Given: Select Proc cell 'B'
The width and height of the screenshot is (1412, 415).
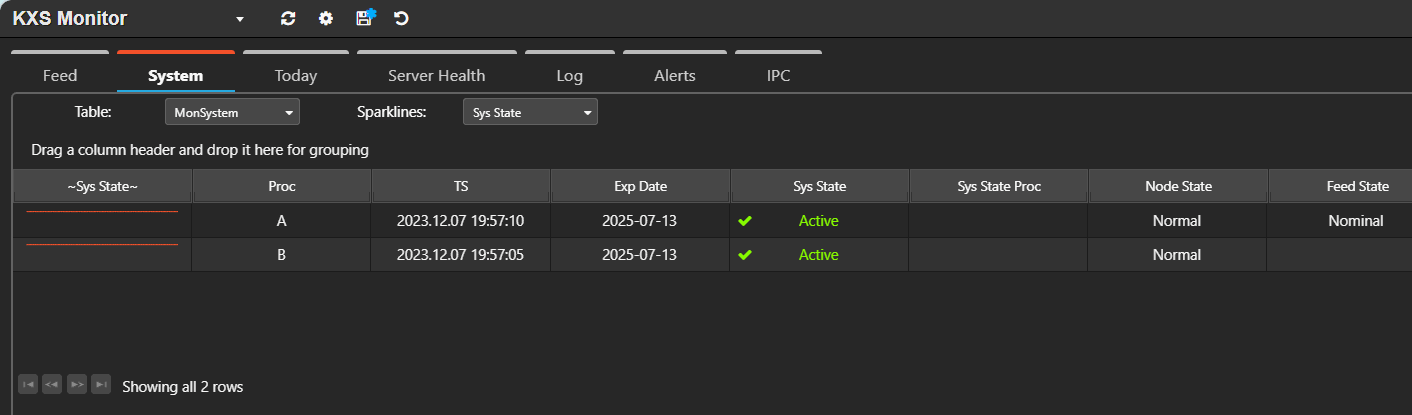Looking at the screenshot, I should coord(282,255).
